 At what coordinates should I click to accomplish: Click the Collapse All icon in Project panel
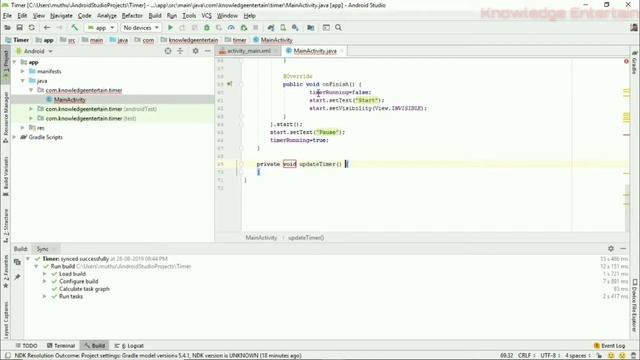[x=180, y=51]
